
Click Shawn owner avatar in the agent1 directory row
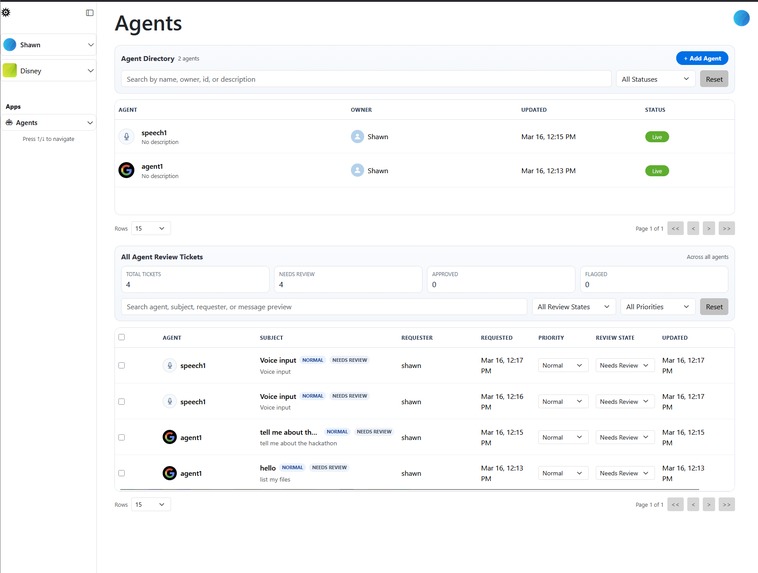[357, 170]
